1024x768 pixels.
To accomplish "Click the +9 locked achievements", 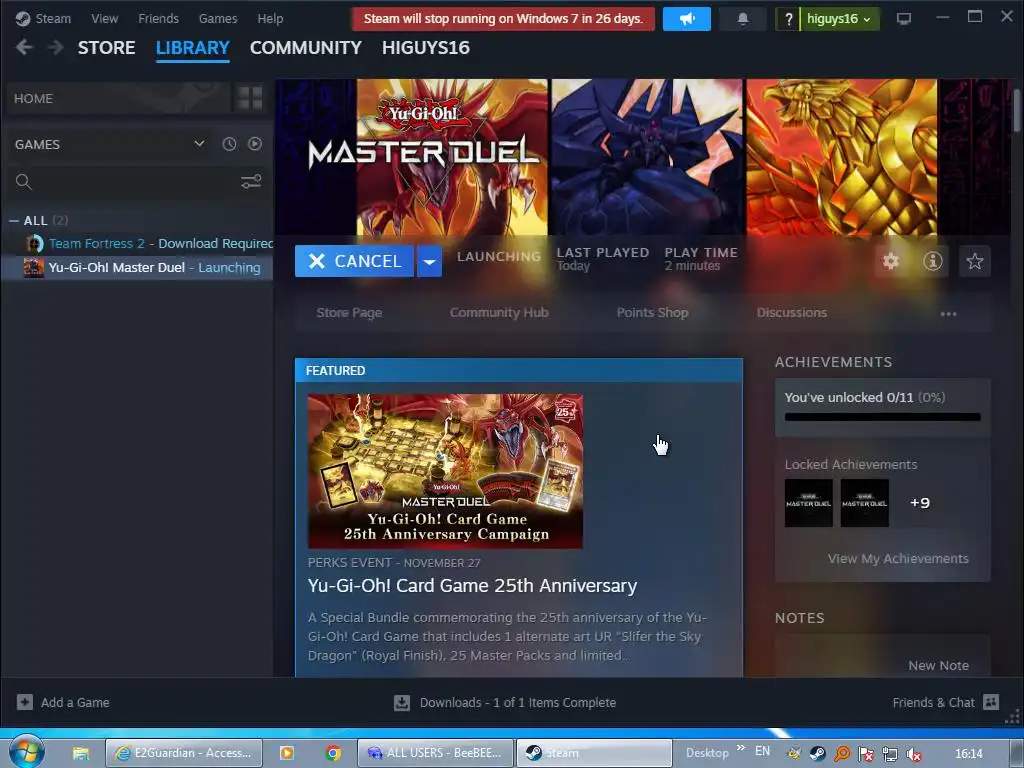I will [920, 503].
